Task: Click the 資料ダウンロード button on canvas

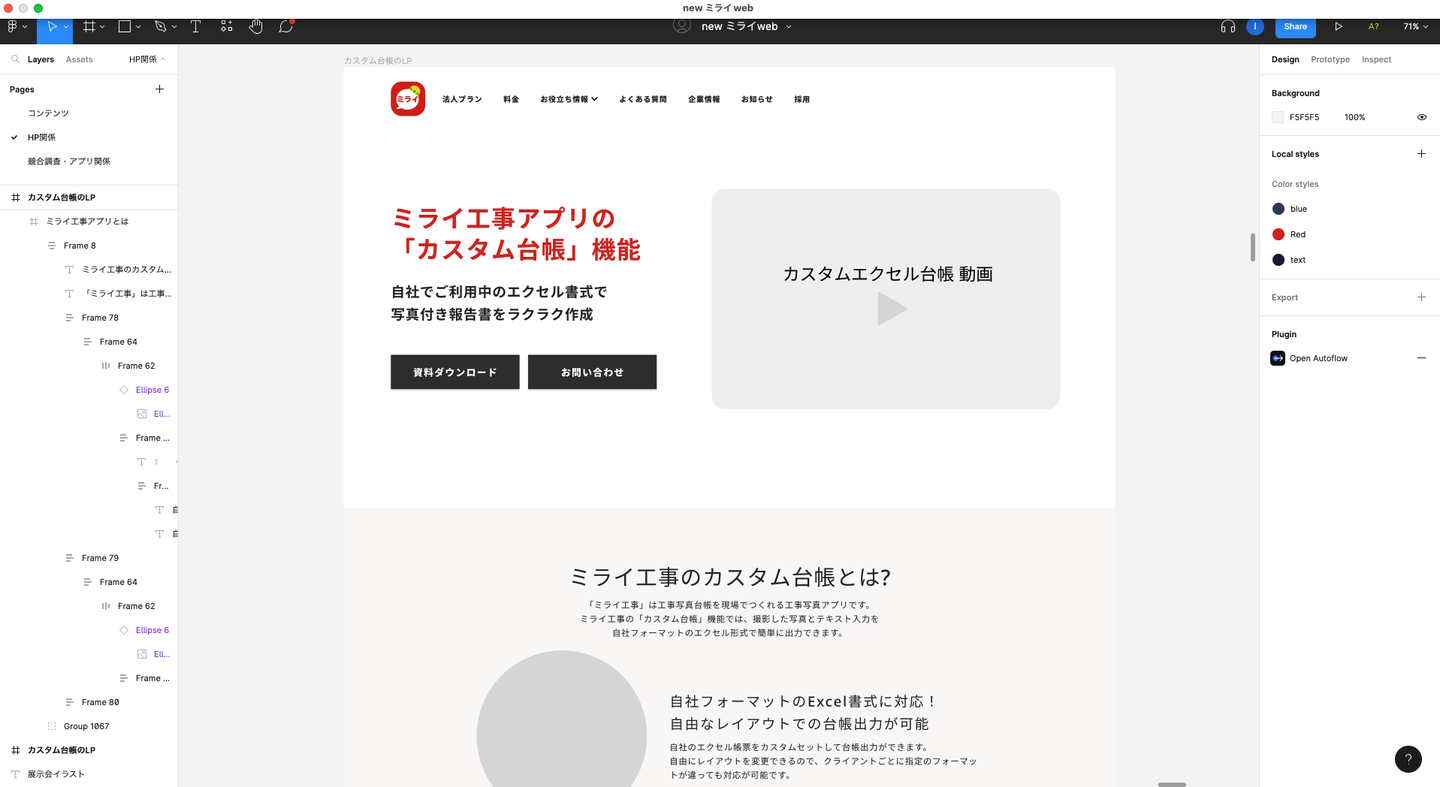Action: coord(455,372)
